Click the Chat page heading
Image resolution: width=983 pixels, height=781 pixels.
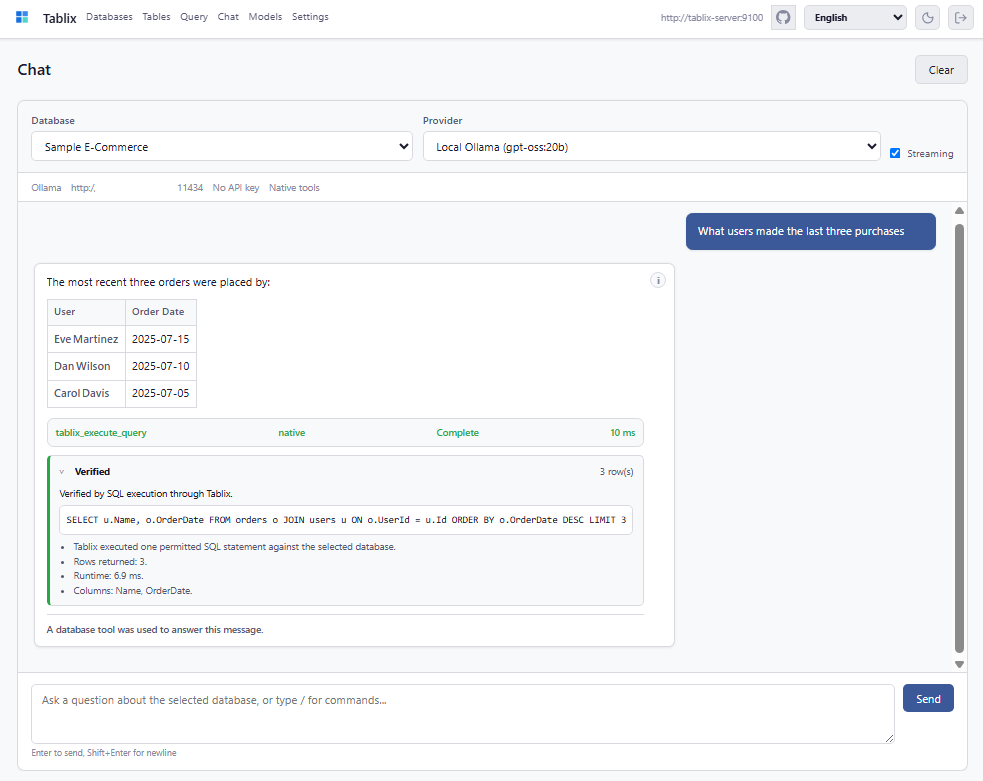coord(34,70)
